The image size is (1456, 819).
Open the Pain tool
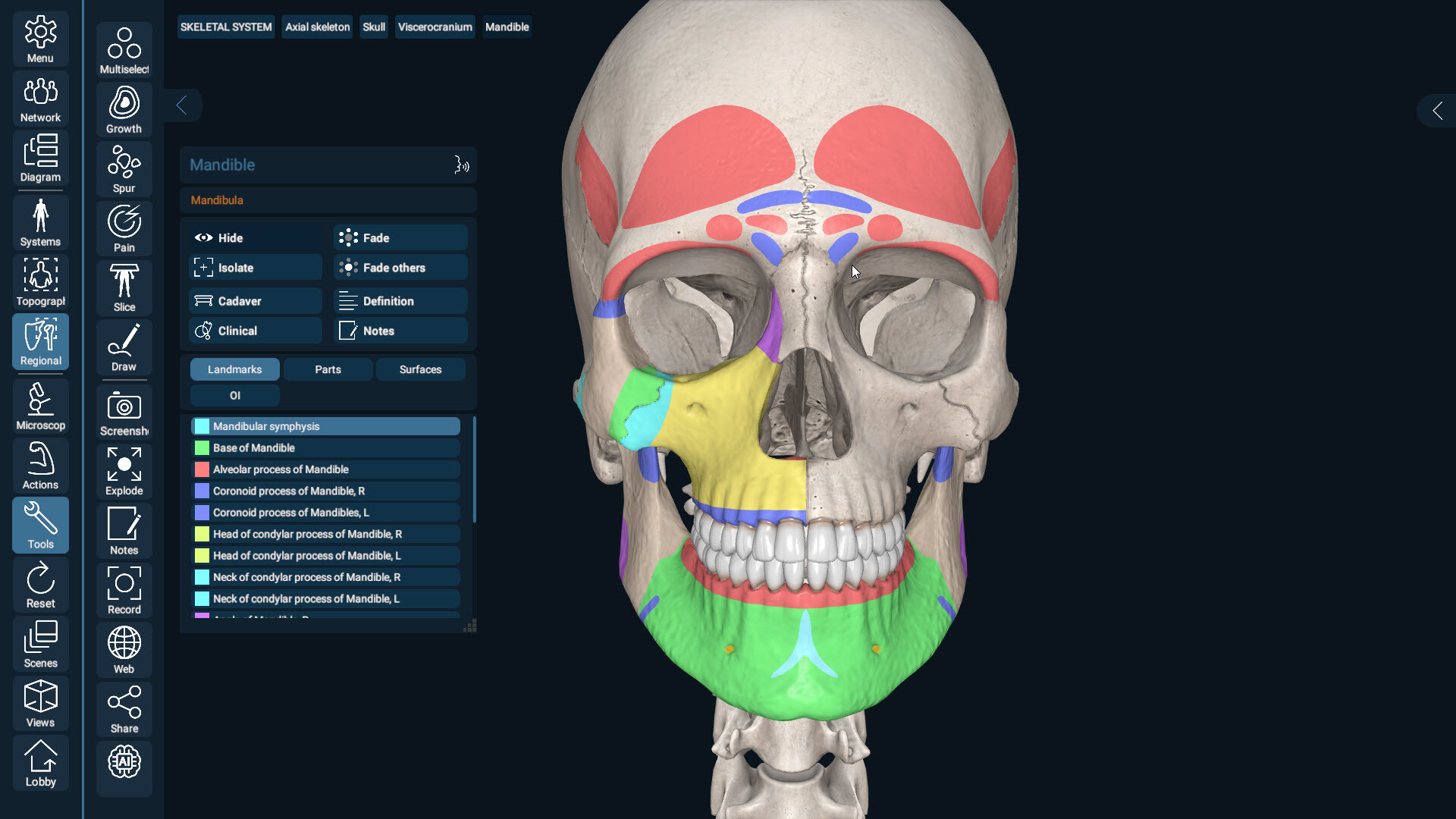124,227
